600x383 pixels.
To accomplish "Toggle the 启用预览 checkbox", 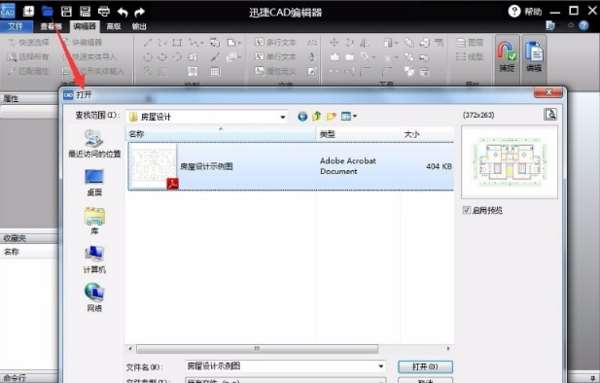I will pos(466,210).
